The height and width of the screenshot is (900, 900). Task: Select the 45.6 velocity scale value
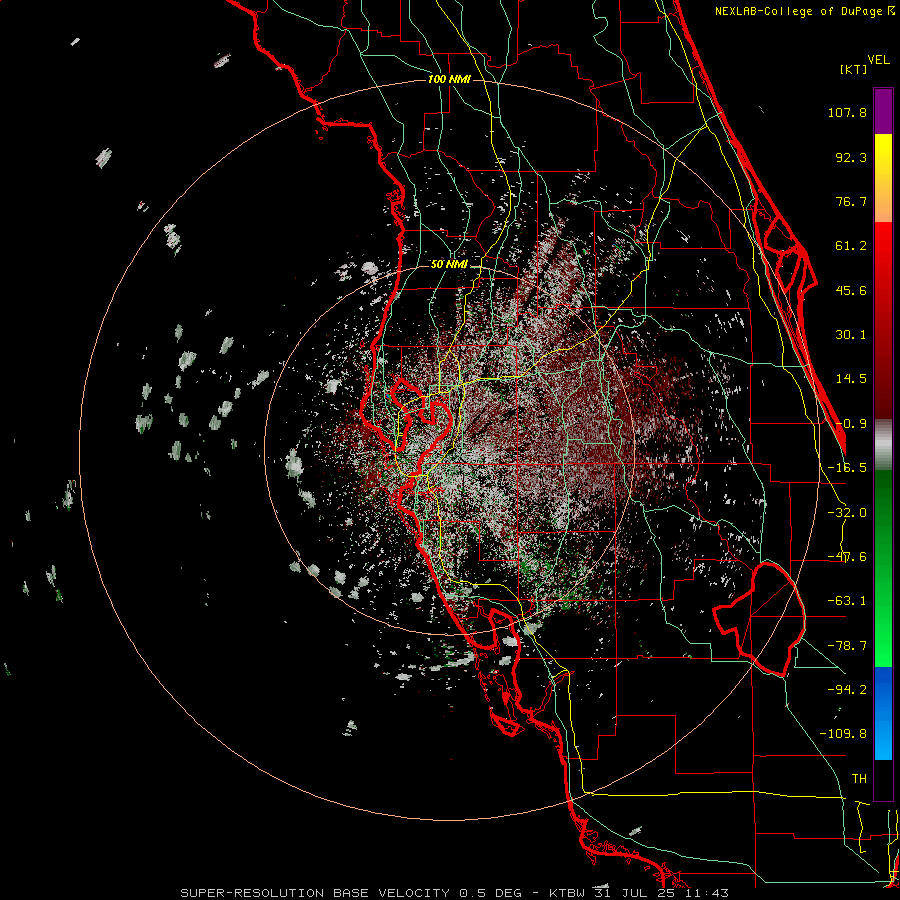(851, 290)
